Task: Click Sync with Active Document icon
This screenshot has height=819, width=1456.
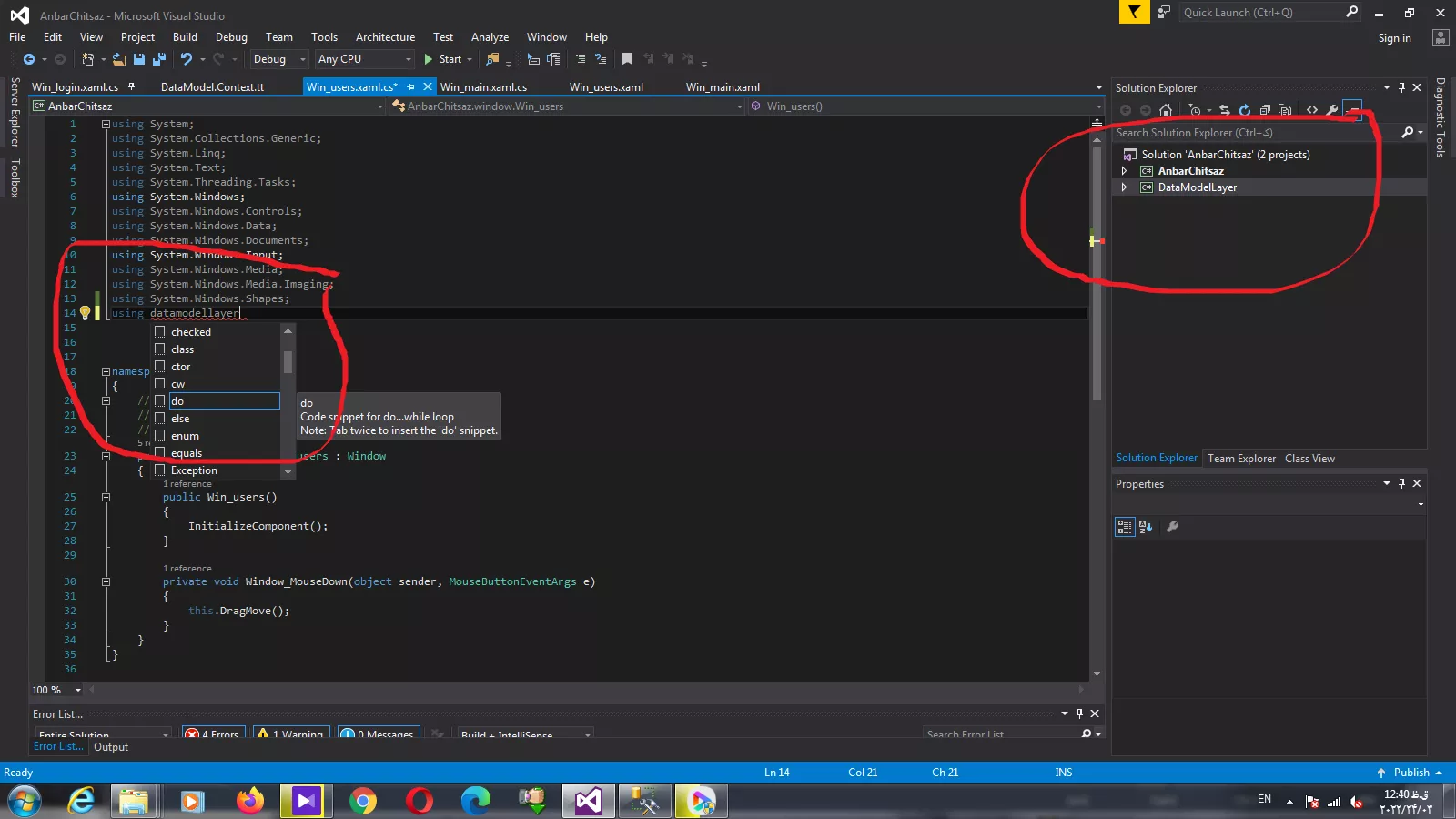Action: (x=1225, y=110)
